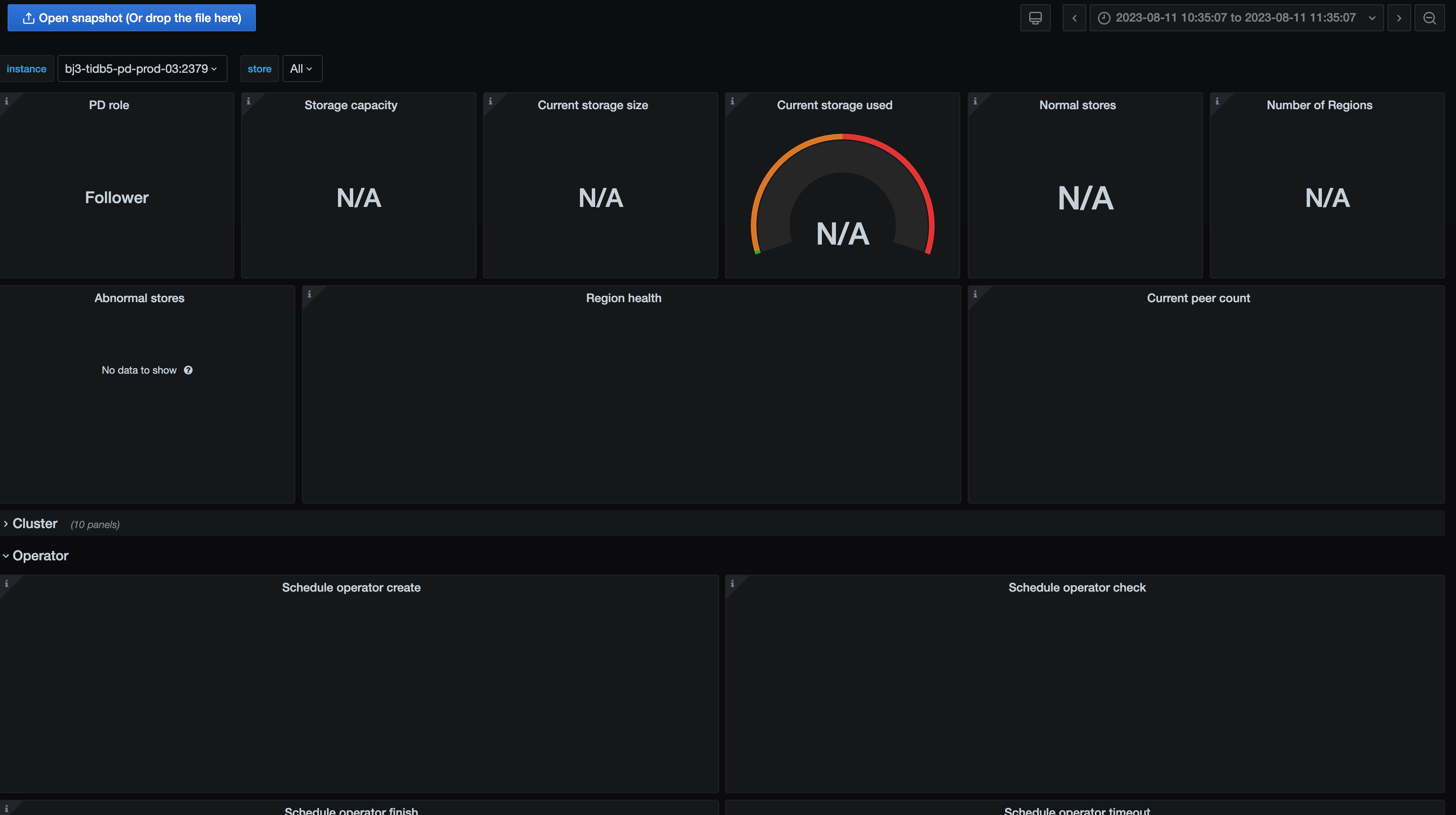Click the zoom out time range icon
The height and width of the screenshot is (815, 1456).
tap(1429, 18)
